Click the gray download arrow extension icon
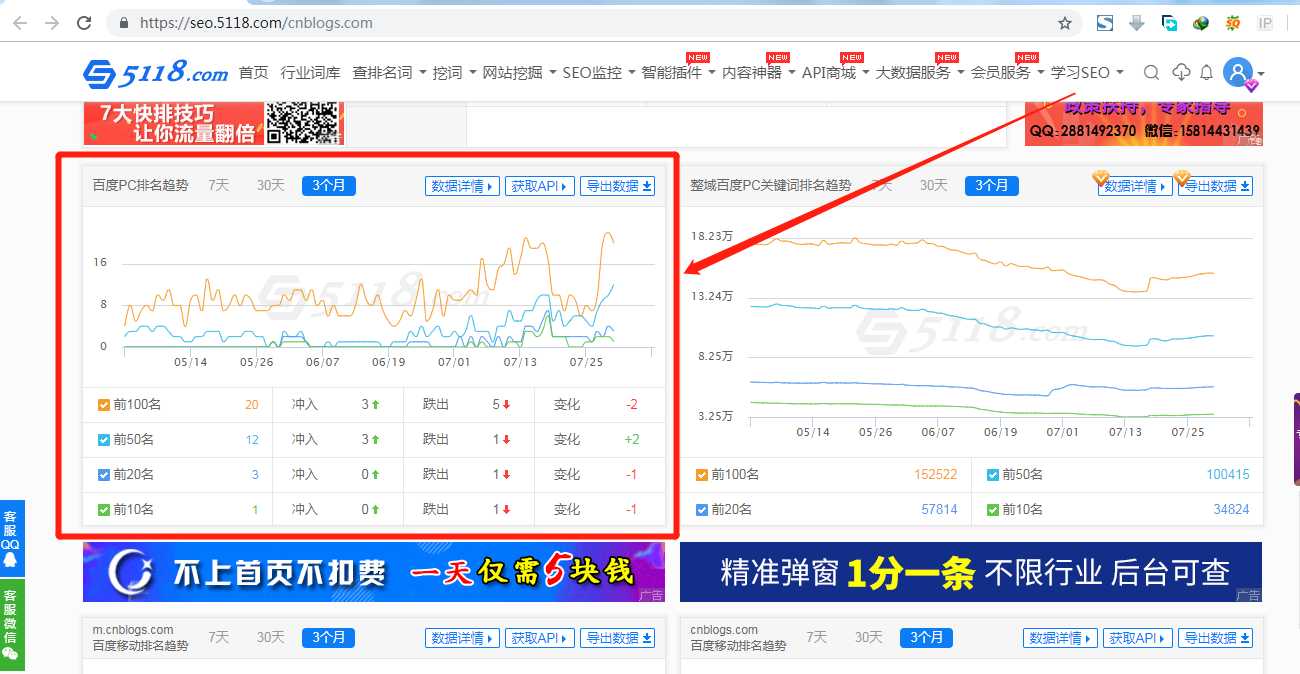The height and width of the screenshot is (674, 1300). tap(1137, 23)
